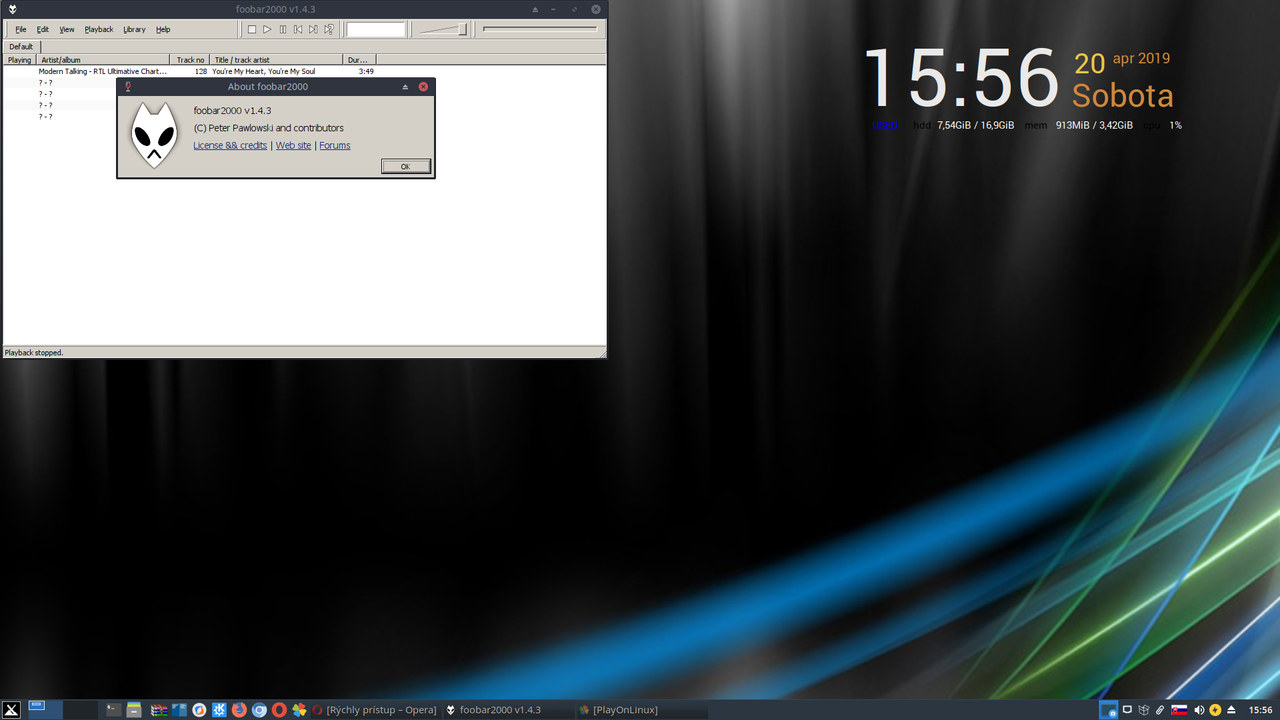Screen dimensions: 1280x720
Task: Click the foobar2000 icon in main titlebar
Action: 11,9
